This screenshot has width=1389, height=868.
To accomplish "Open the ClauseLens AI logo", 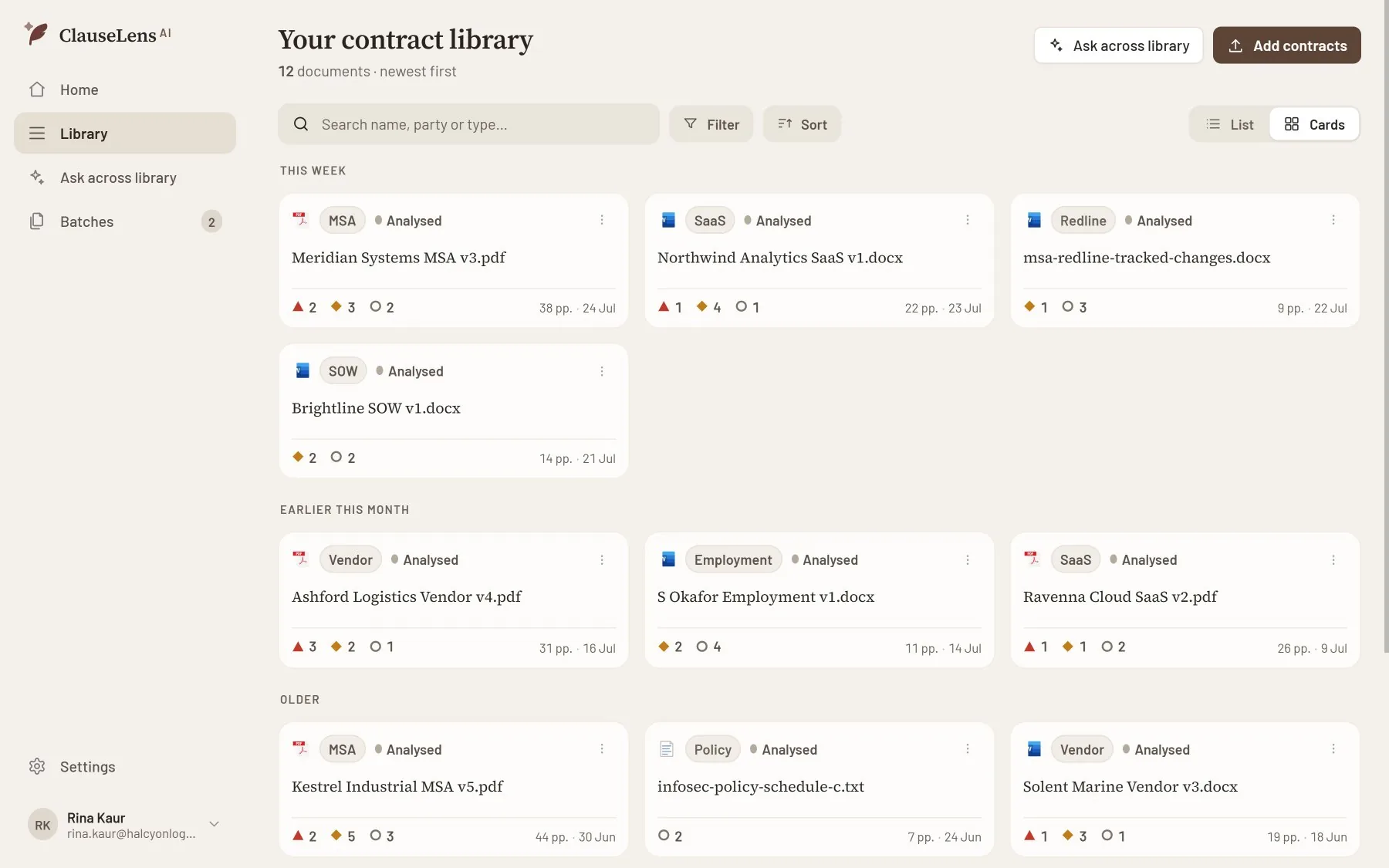I will click(x=98, y=35).
